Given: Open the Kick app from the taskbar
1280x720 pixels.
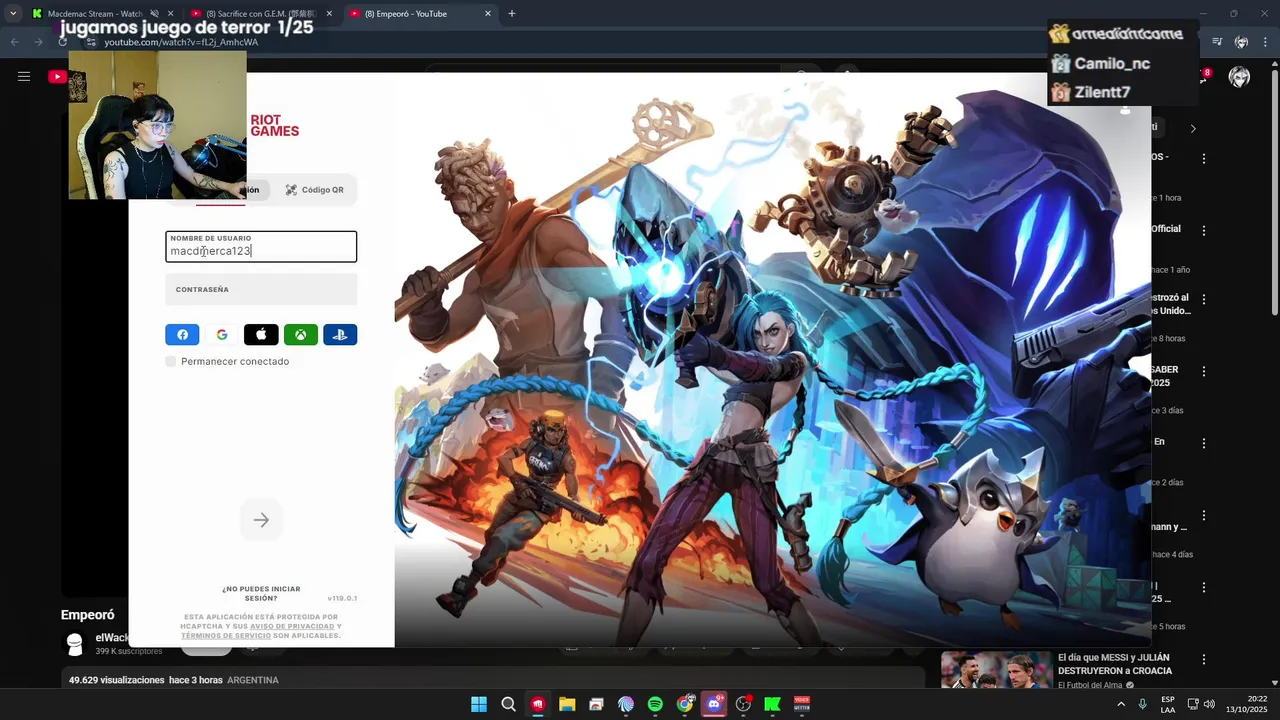Looking at the screenshot, I should pyautogui.click(x=772, y=704).
